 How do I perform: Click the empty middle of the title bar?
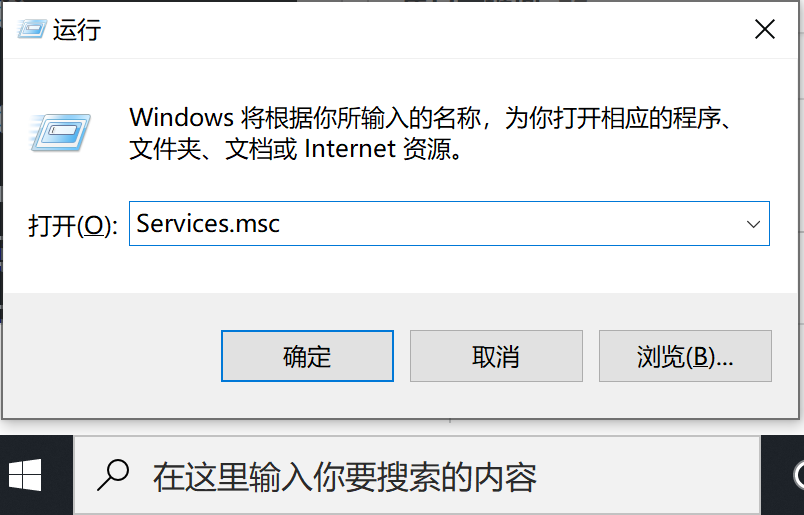[400, 29]
